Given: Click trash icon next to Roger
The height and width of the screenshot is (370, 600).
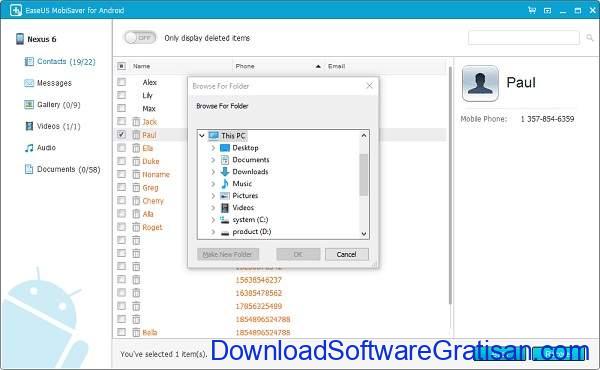Looking at the screenshot, I should point(136,227).
